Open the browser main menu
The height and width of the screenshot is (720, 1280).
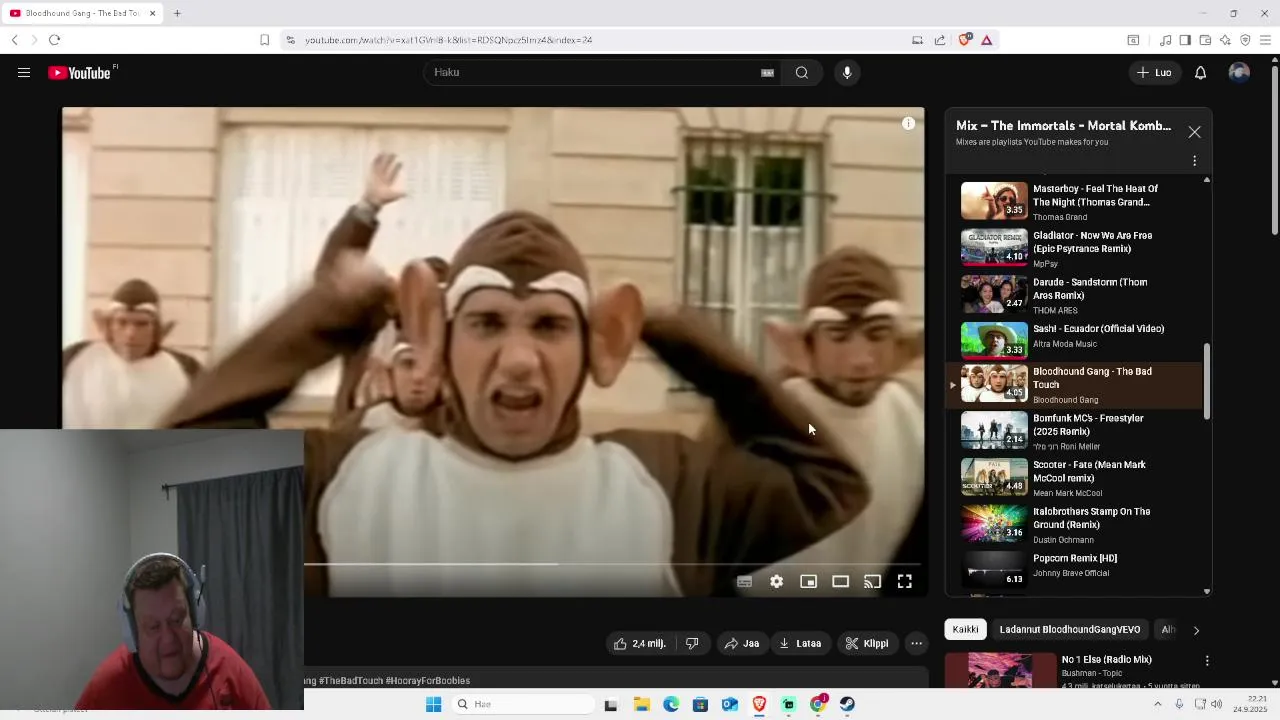(x=1265, y=40)
